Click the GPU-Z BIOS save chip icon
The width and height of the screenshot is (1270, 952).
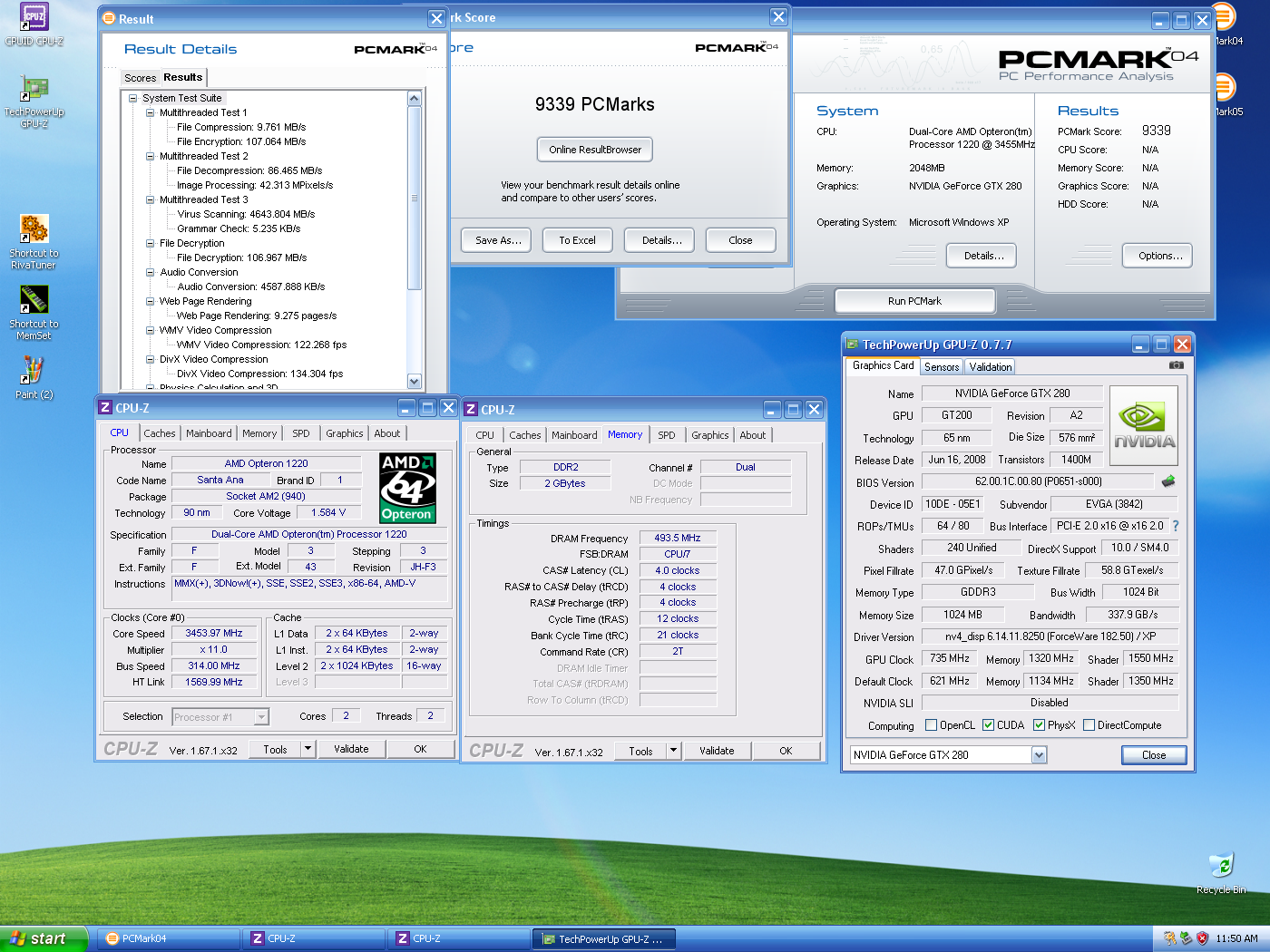point(1168,481)
